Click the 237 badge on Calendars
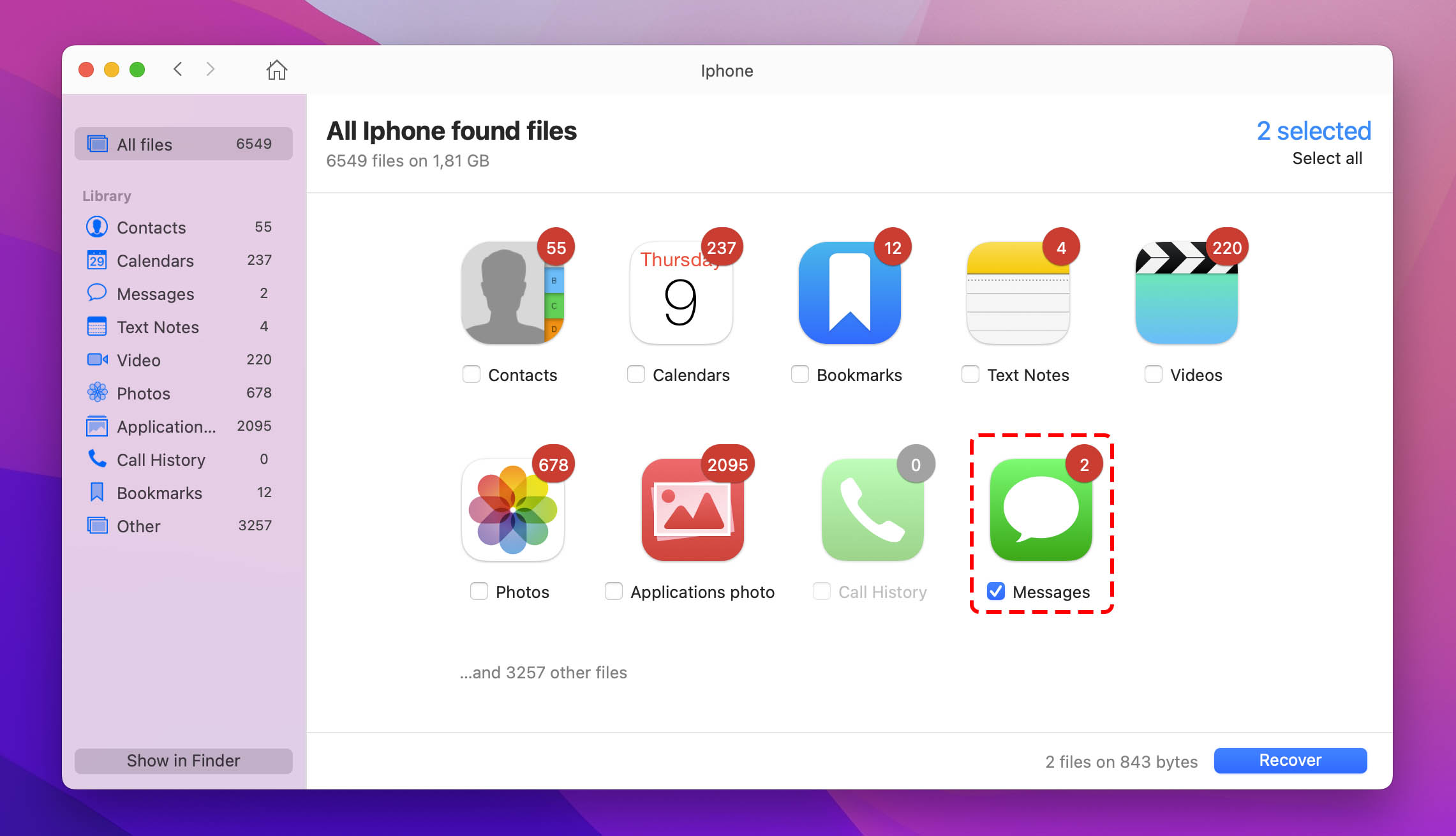 pyautogui.click(x=722, y=248)
